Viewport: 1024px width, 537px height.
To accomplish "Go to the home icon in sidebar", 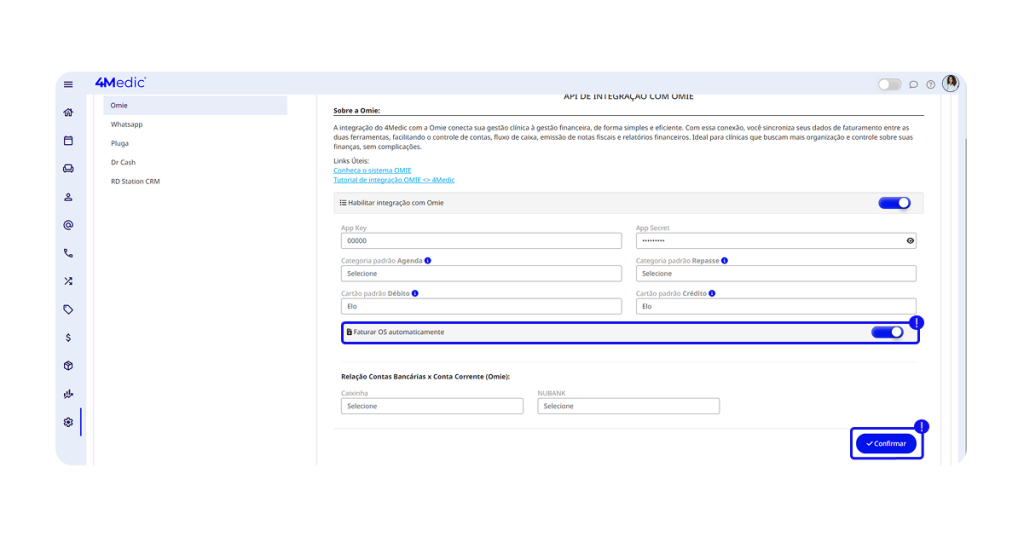I will (68, 113).
